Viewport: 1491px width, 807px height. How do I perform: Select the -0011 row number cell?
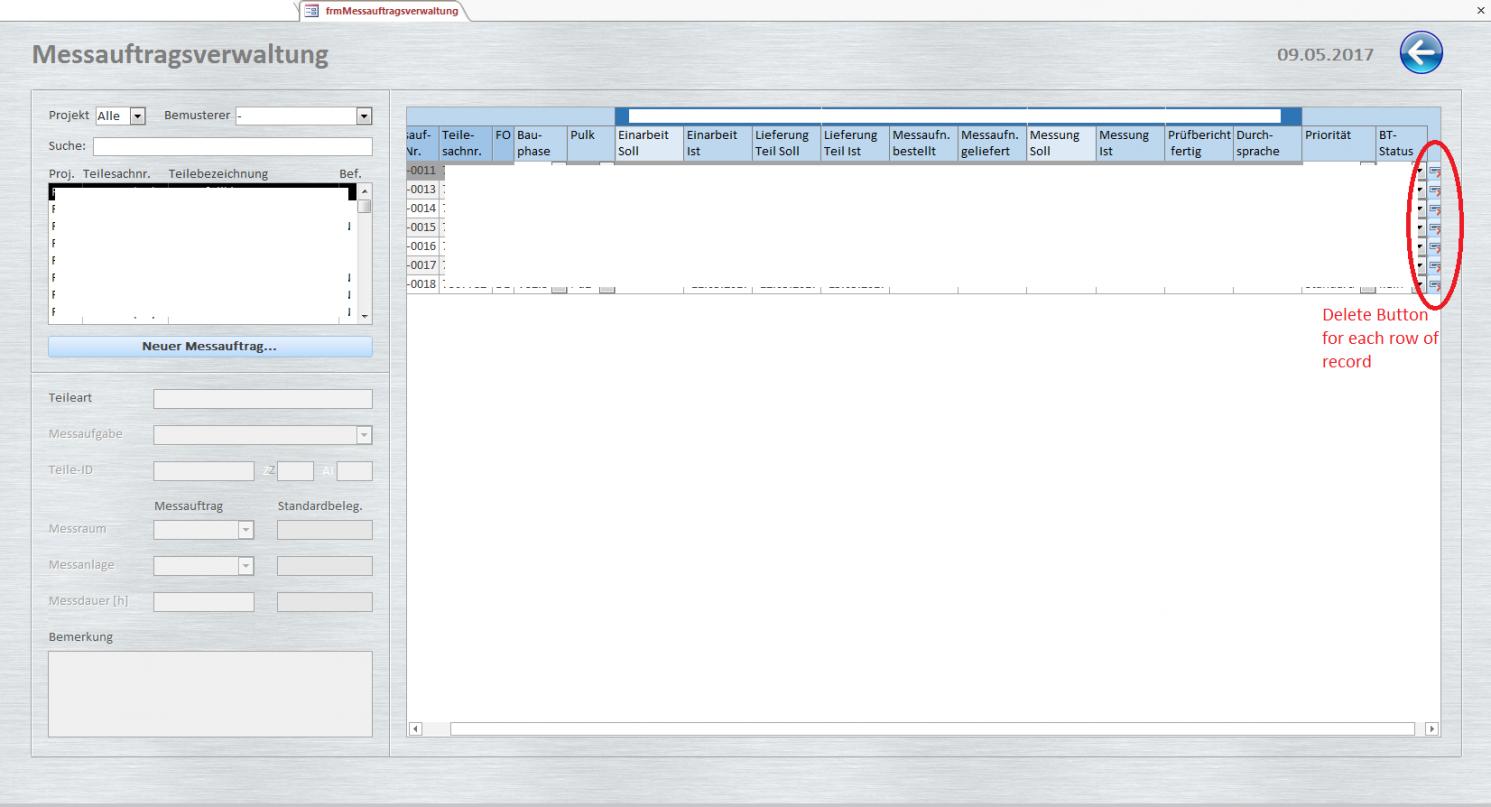tap(422, 172)
